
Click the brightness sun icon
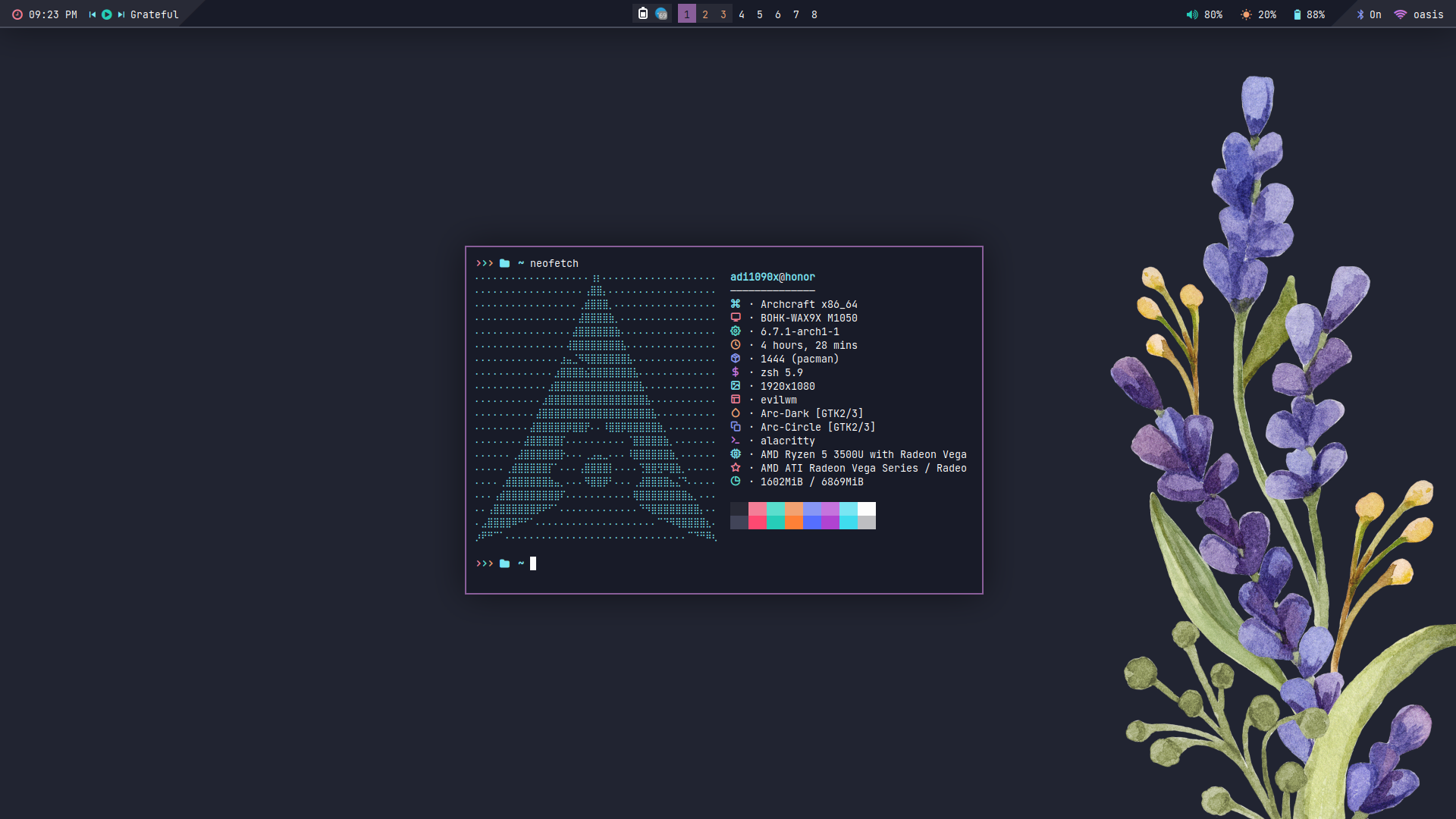(x=1246, y=14)
